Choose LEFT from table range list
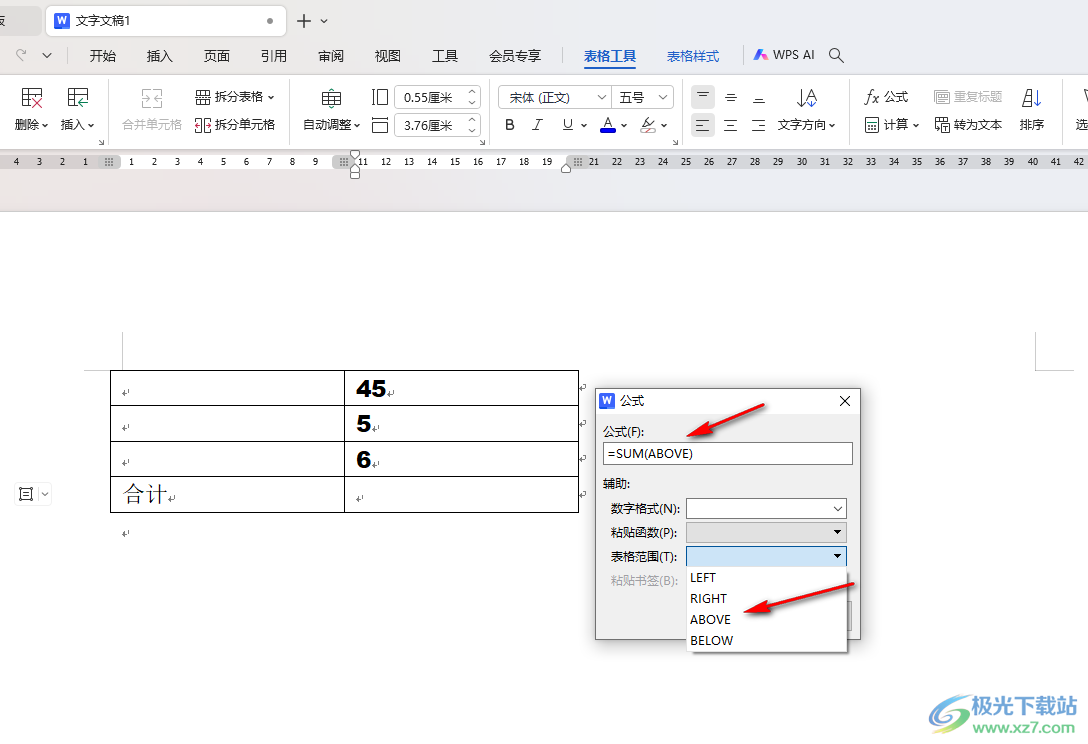Image resolution: width=1088 pixels, height=744 pixels. pos(767,577)
